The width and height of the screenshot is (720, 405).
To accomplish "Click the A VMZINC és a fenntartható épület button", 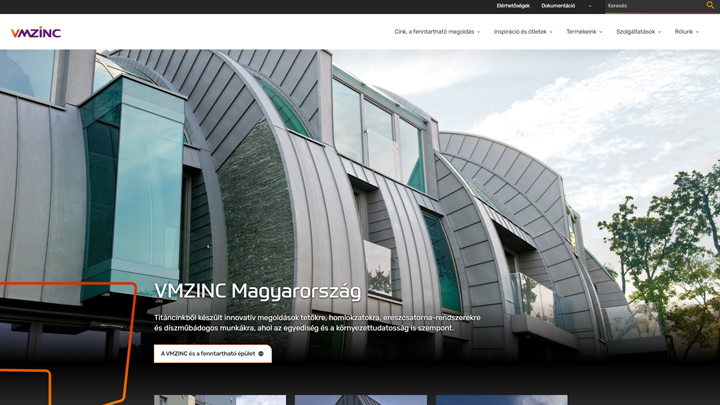I will pyautogui.click(x=213, y=354).
